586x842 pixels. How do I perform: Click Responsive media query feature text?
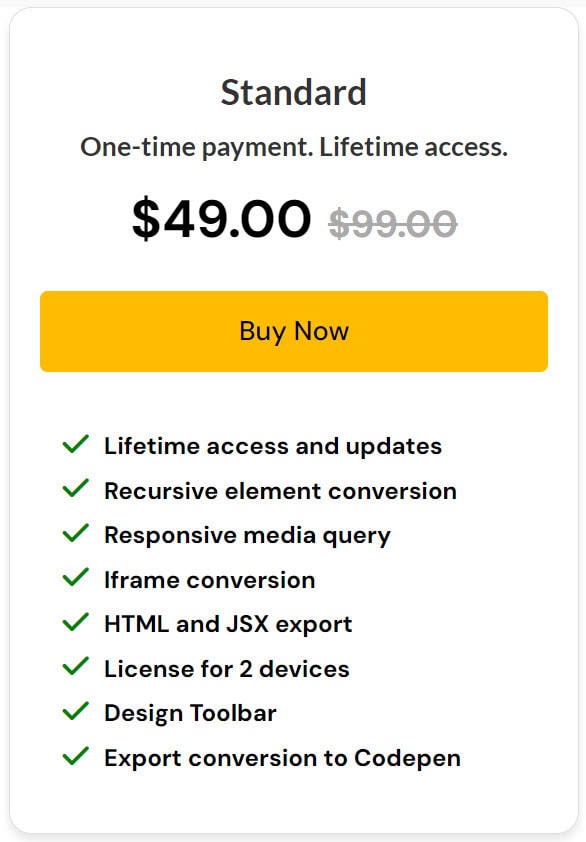point(247,536)
